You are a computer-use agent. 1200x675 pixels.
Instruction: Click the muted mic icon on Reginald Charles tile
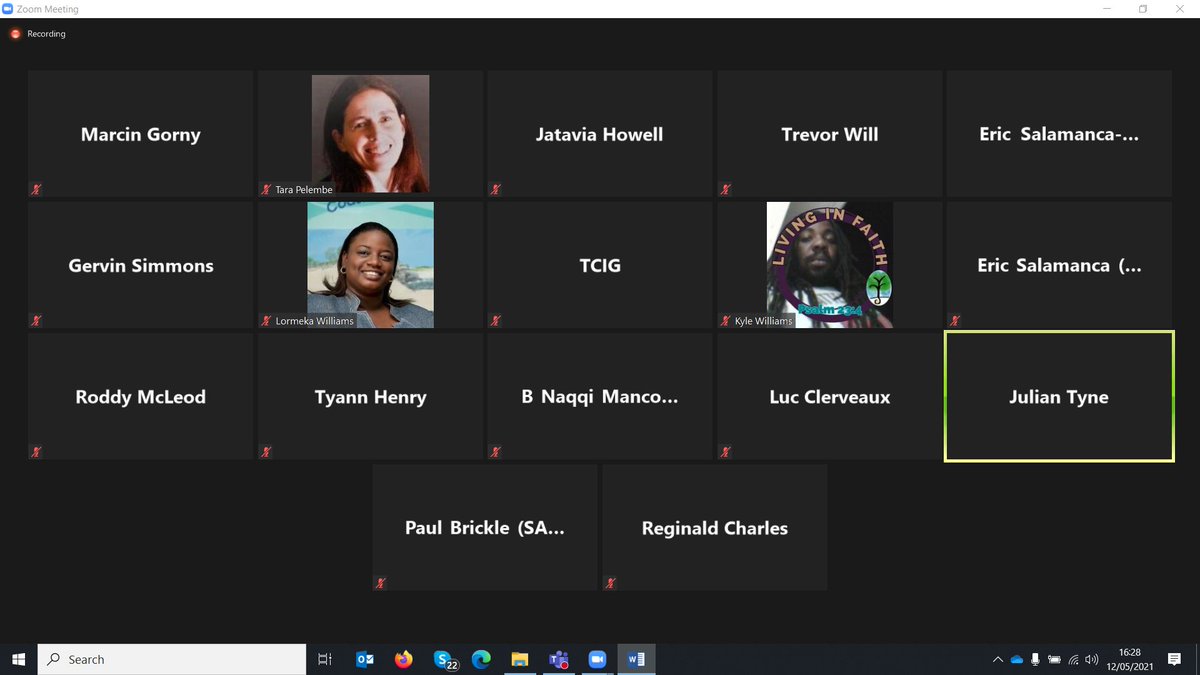click(x=611, y=583)
